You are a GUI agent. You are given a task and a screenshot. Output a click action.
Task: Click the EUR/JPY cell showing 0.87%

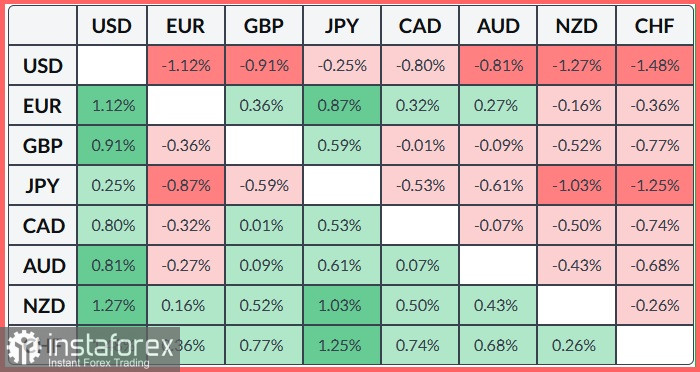pos(342,106)
